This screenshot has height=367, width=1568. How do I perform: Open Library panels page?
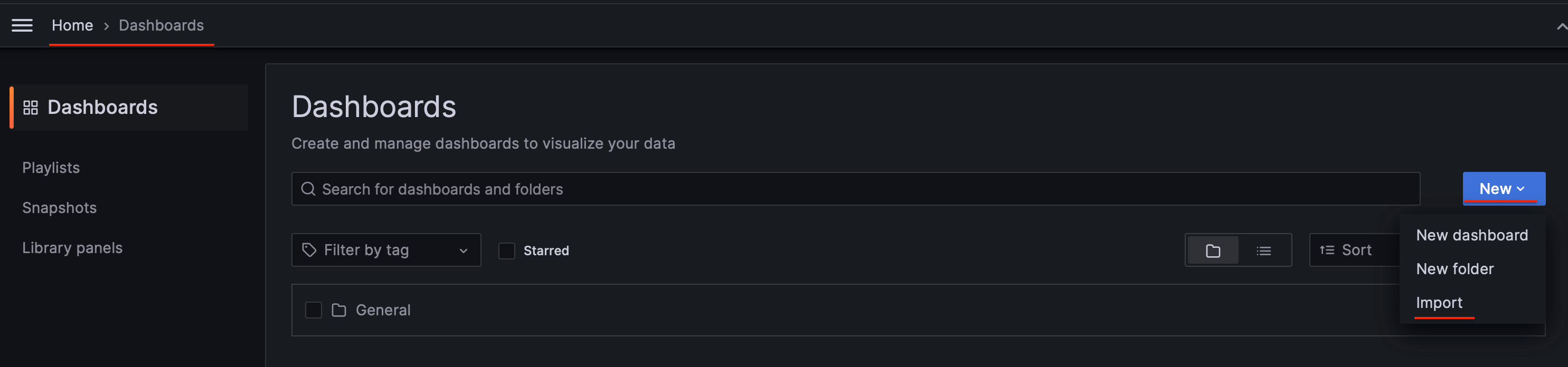click(x=72, y=248)
